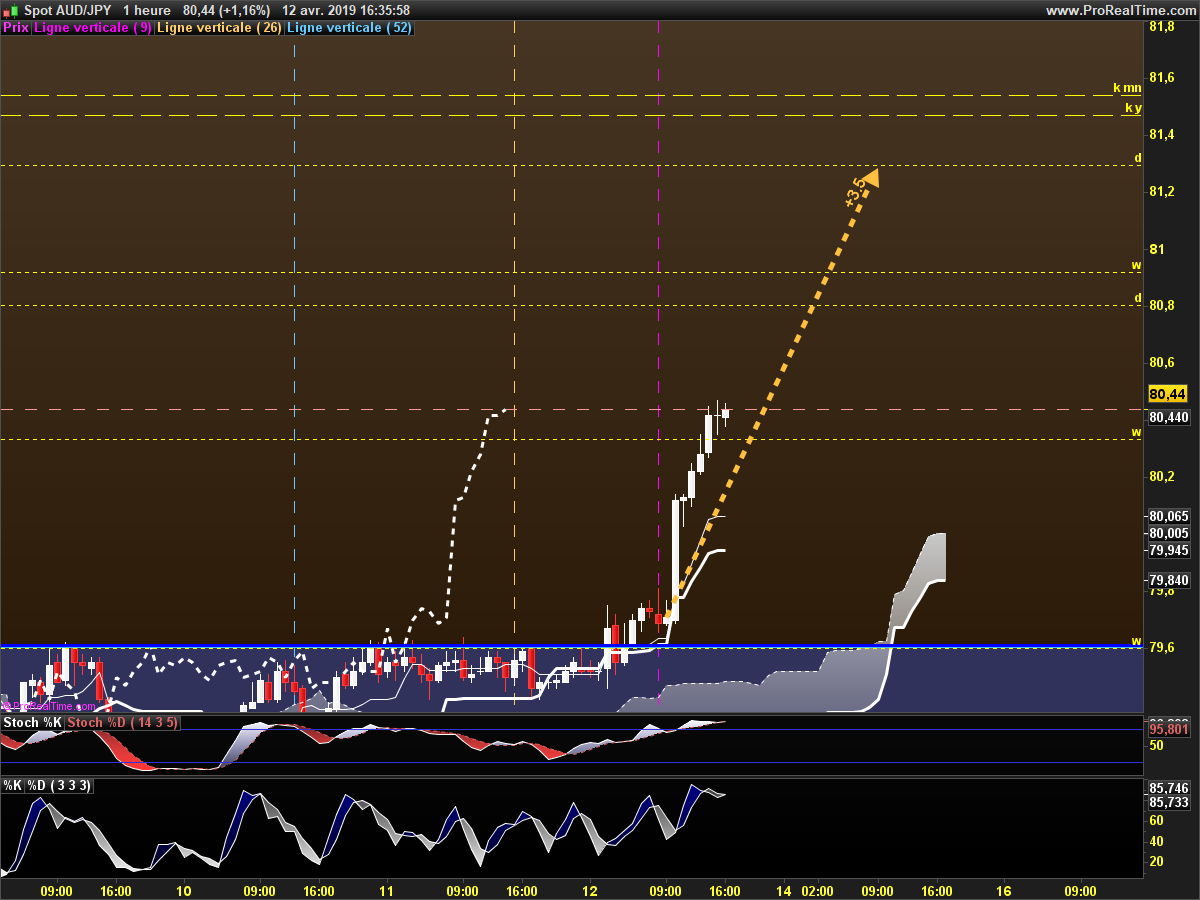The width and height of the screenshot is (1200, 900).
Task: Click the '%D (3 3 3)' label
Action: point(58,786)
